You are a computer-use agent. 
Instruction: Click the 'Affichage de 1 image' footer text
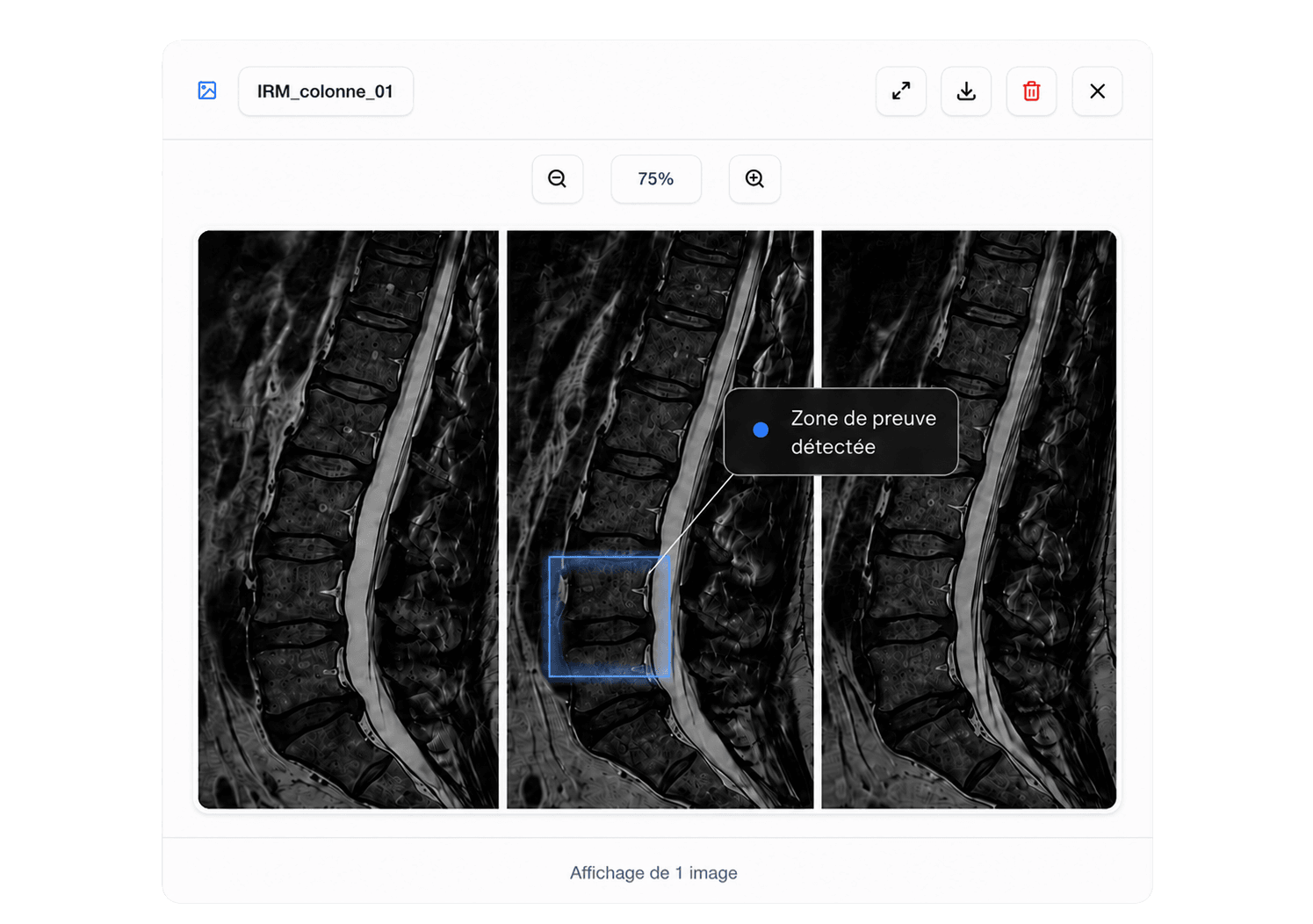click(x=653, y=873)
